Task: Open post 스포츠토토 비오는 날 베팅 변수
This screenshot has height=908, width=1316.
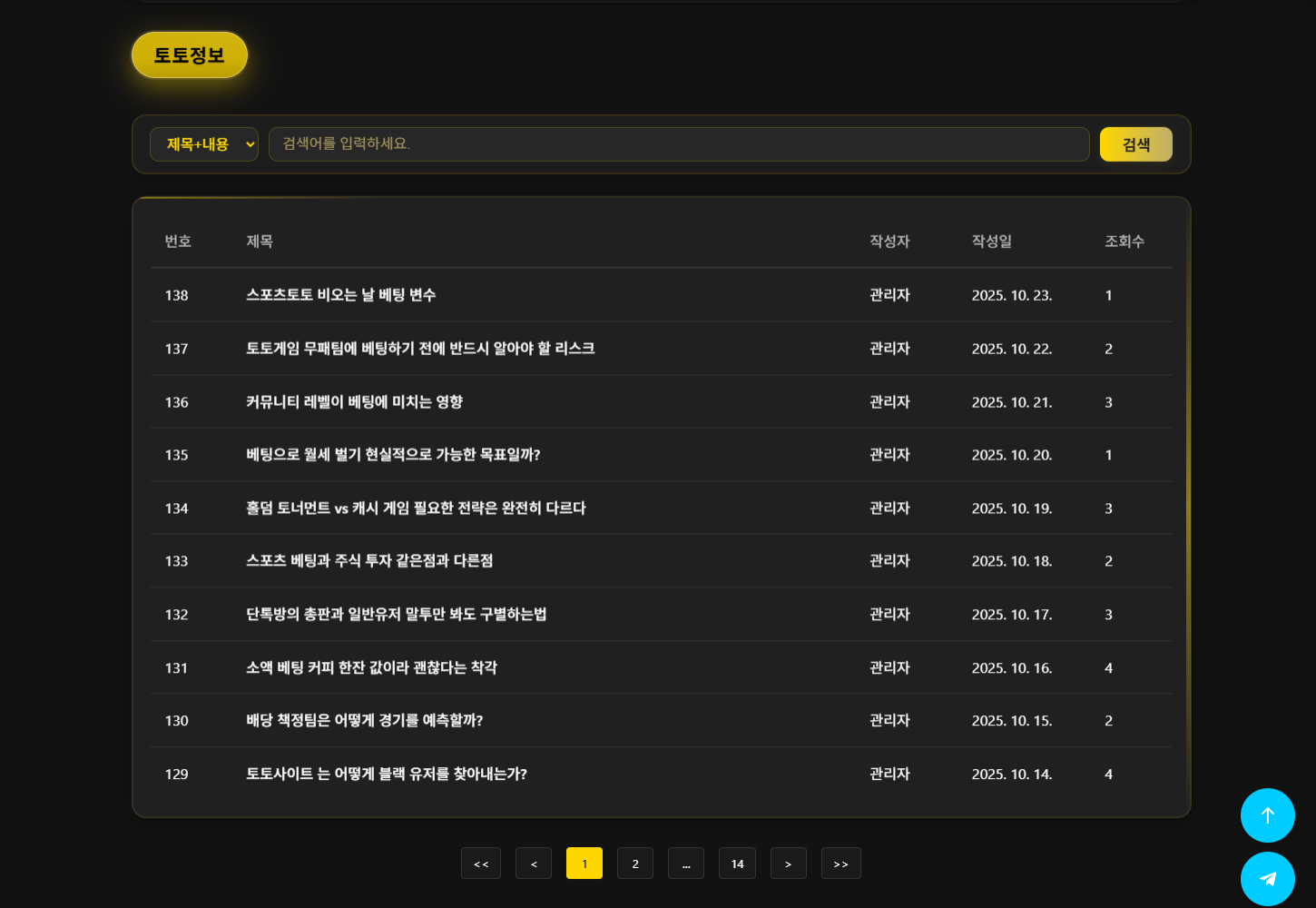Action: 341,295
